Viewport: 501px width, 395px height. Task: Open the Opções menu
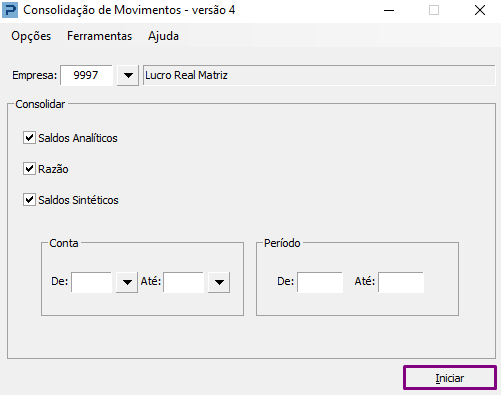[31, 36]
